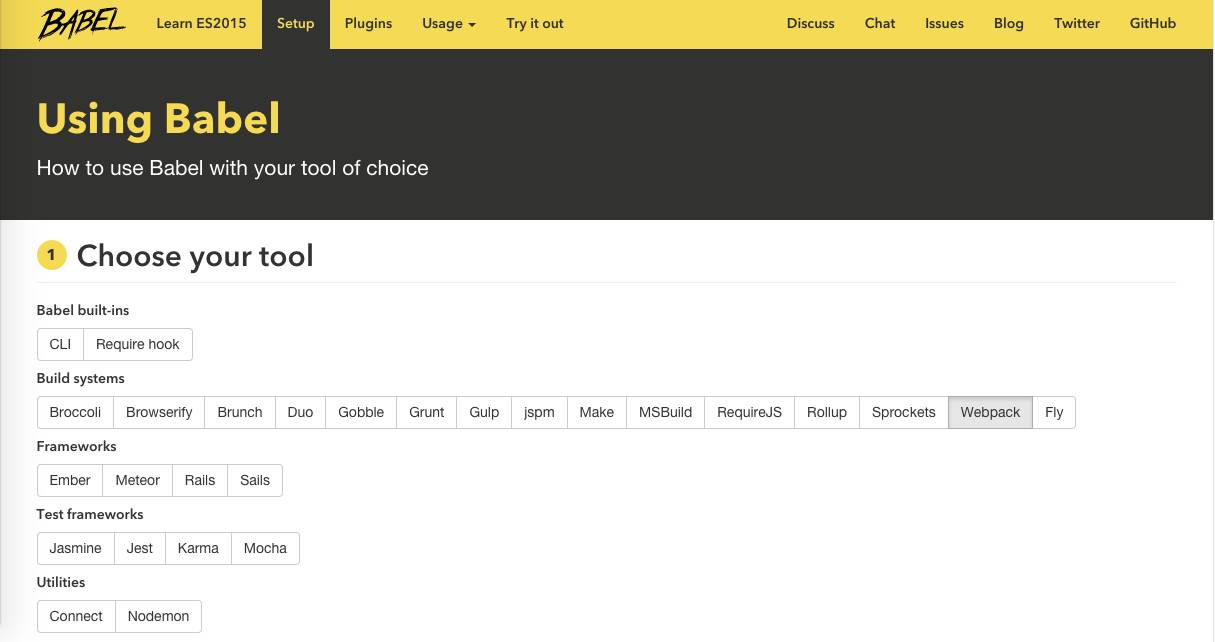Screen dimensions: 1215x642
Task: Expand the Usage dropdown menu
Action: (x=449, y=23)
